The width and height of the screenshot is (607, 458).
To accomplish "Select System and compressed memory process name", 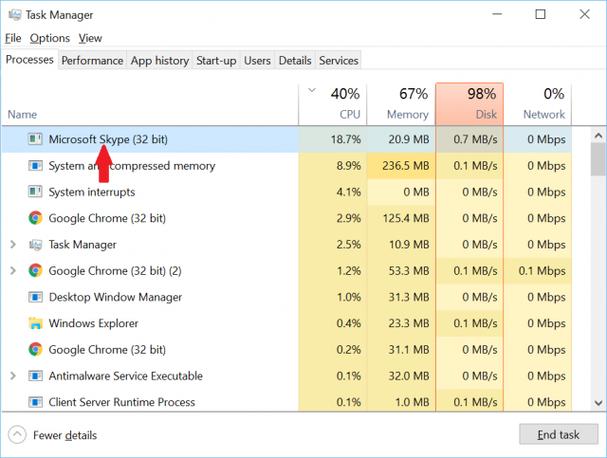I will pos(132,166).
